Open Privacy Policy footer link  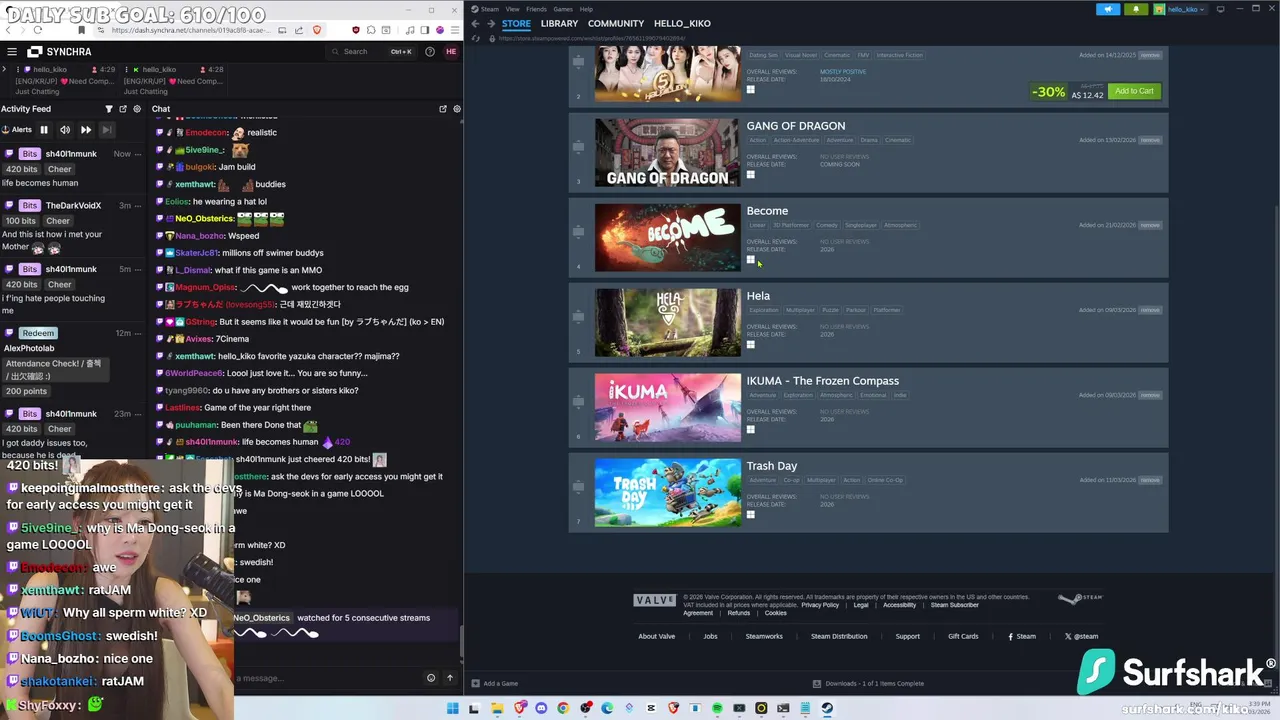[x=820, y=605]
